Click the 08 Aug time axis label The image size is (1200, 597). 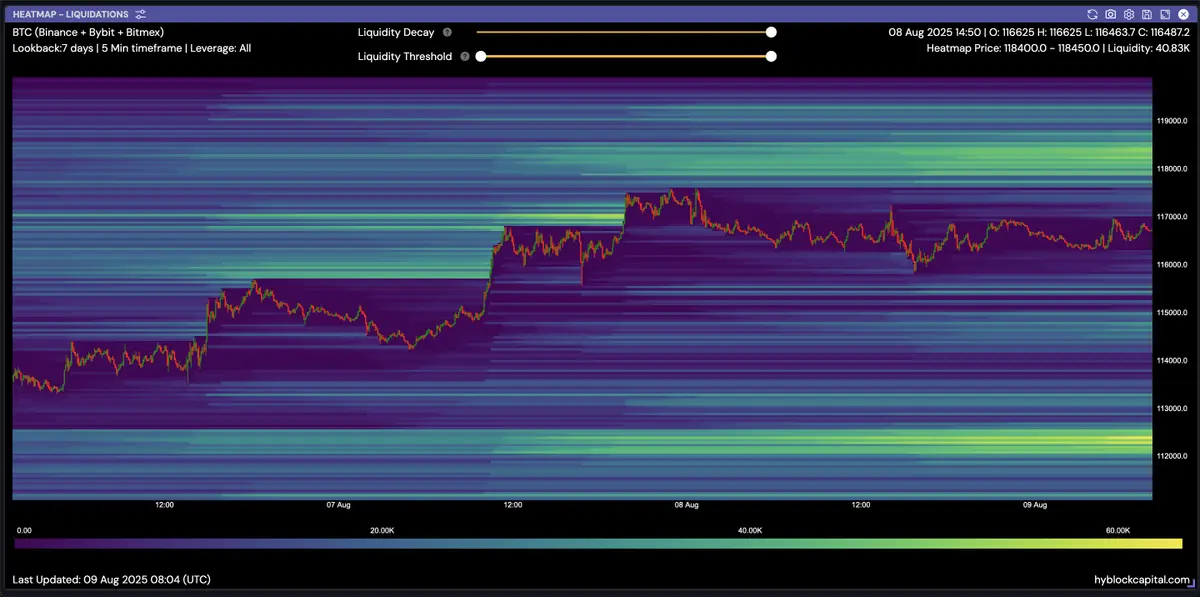coord(686,505)
